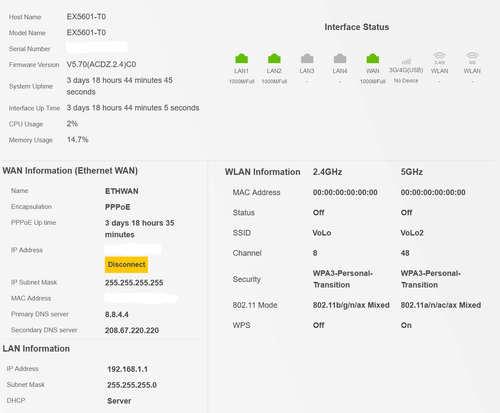Viewport: 500px width, 413px height.
Task: Click PPPoE Up time 3 days 18 hours
Action: tap(139, 229)
